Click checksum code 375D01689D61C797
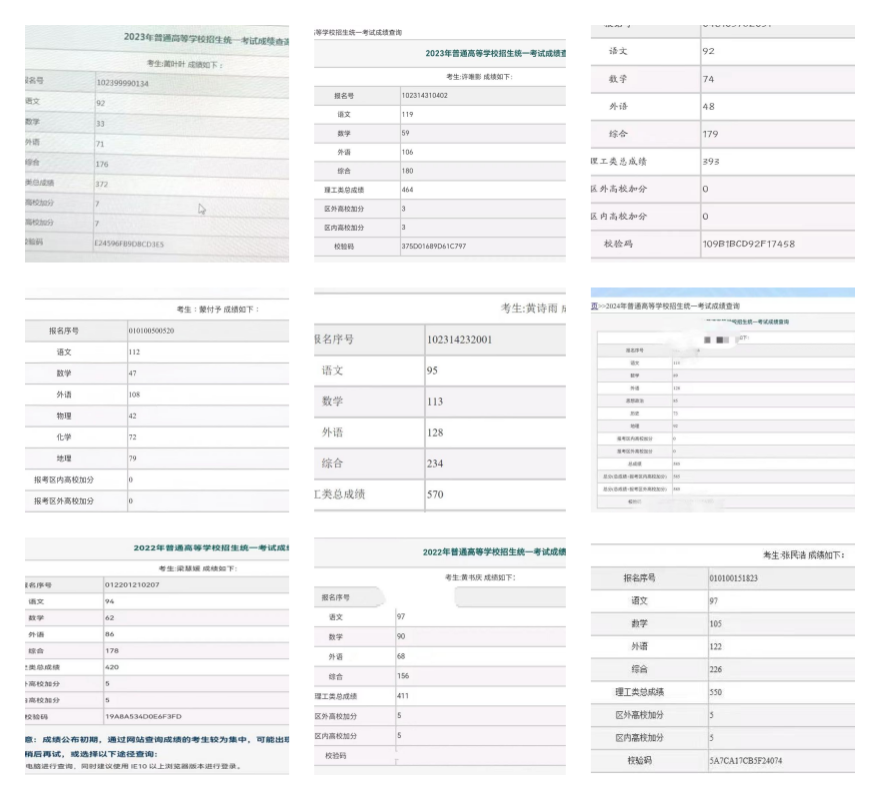 click(434, 246)
